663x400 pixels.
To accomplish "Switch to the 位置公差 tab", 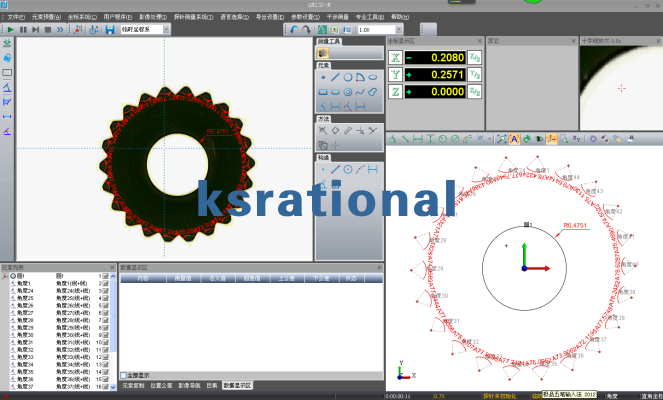I will click(x=161, y=385).
